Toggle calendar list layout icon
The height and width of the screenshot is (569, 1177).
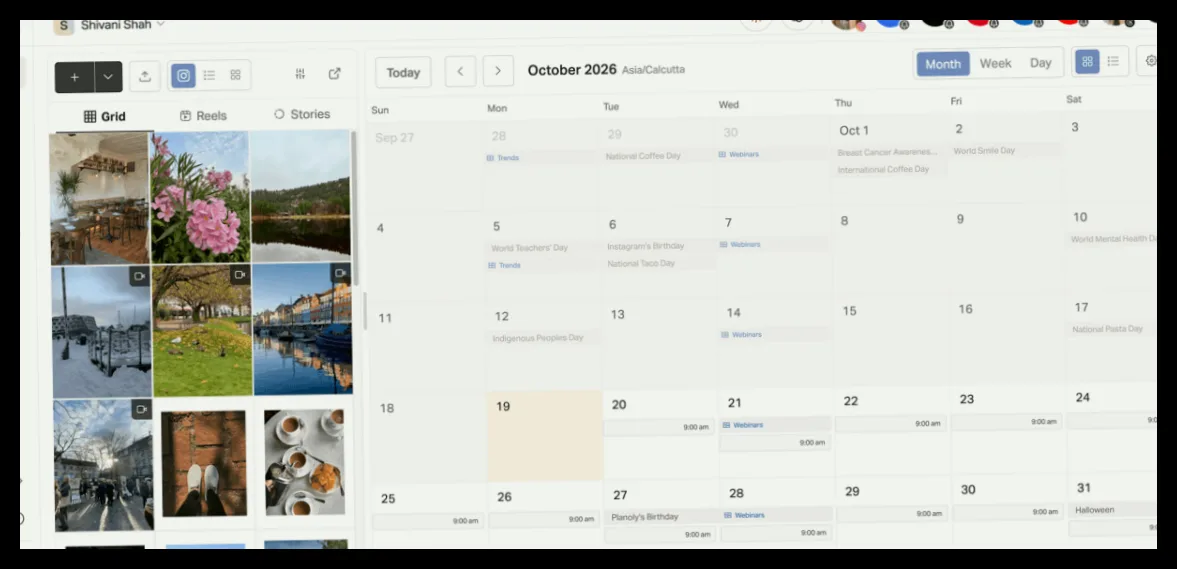[1113, 61]
